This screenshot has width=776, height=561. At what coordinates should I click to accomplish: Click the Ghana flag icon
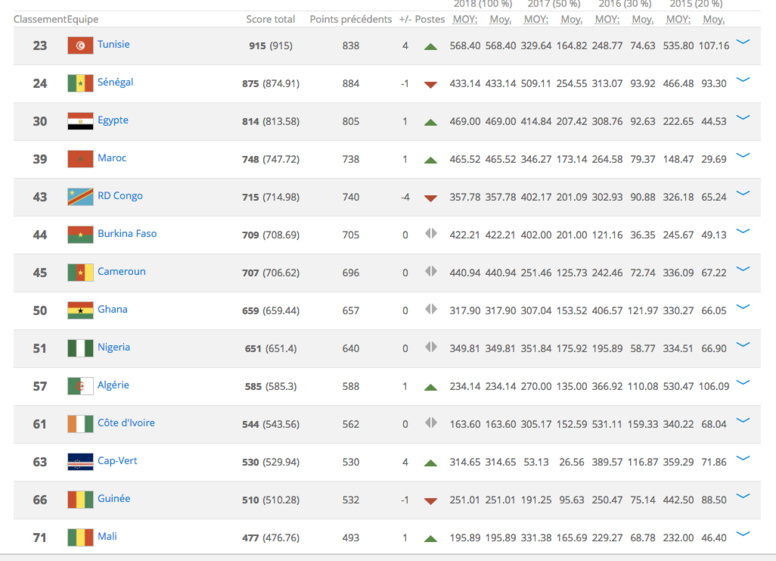80,311
